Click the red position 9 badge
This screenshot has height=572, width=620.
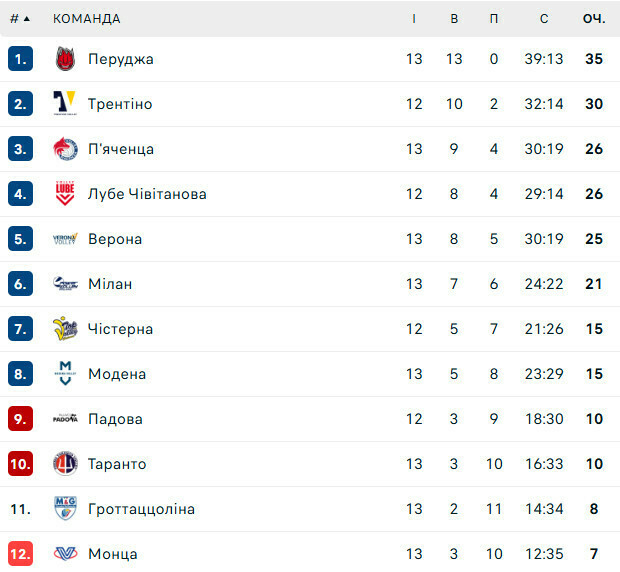[21, 419]
